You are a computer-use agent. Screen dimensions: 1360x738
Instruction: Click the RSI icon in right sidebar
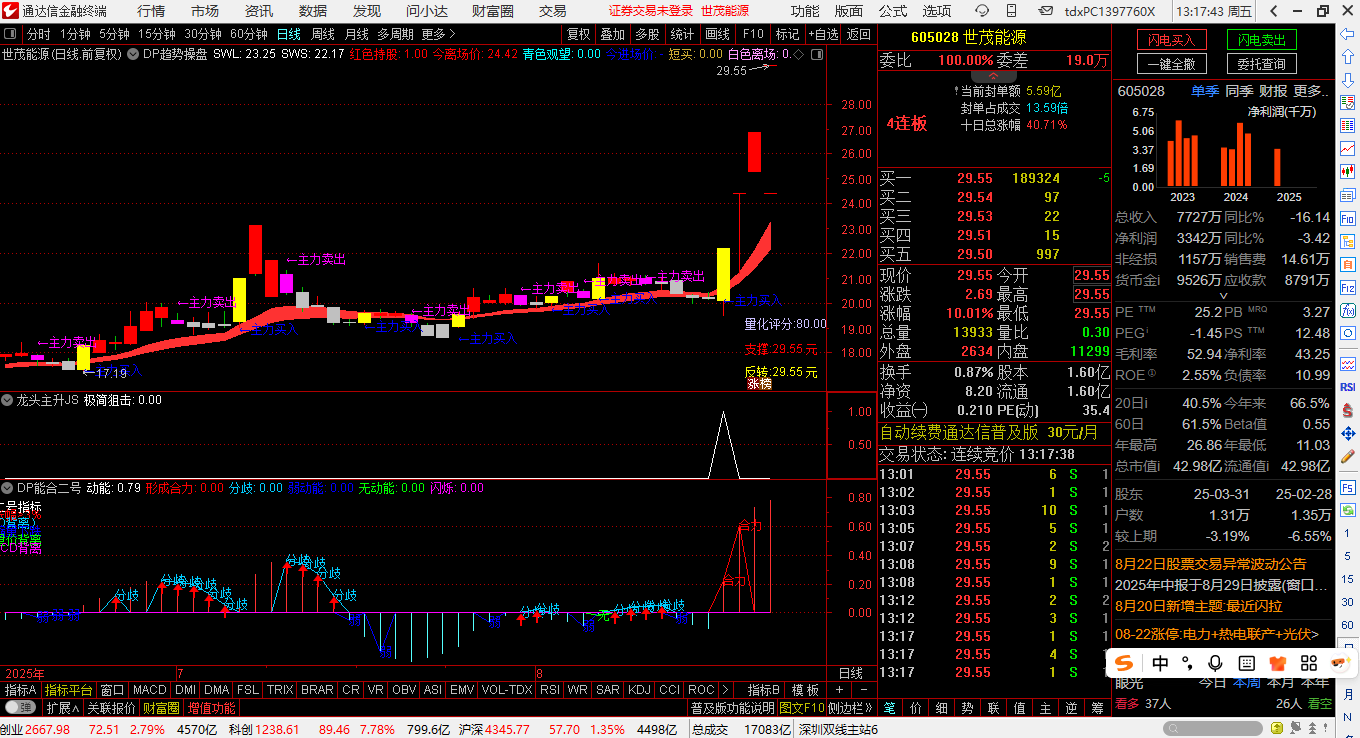pos(1347,386)
